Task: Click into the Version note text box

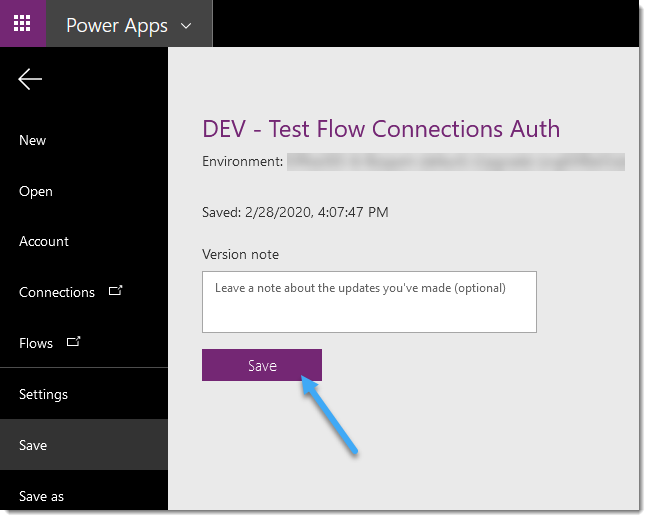Action: pos(369,302)
